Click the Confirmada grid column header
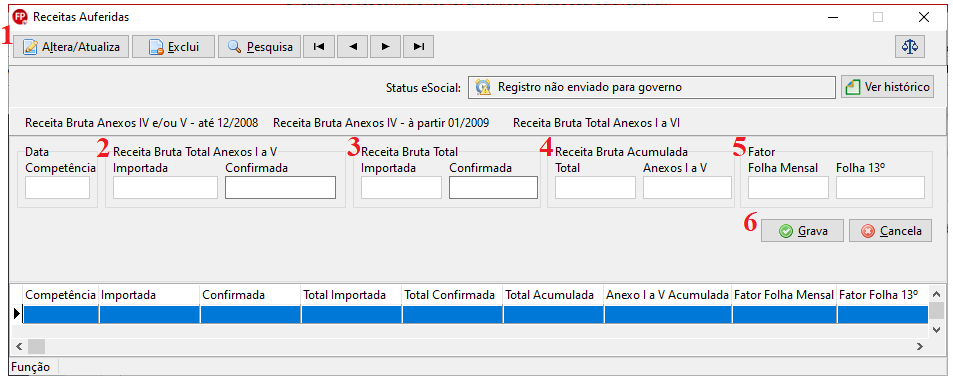The width and height of the screenshot is (953, 383). coord(250,295)
